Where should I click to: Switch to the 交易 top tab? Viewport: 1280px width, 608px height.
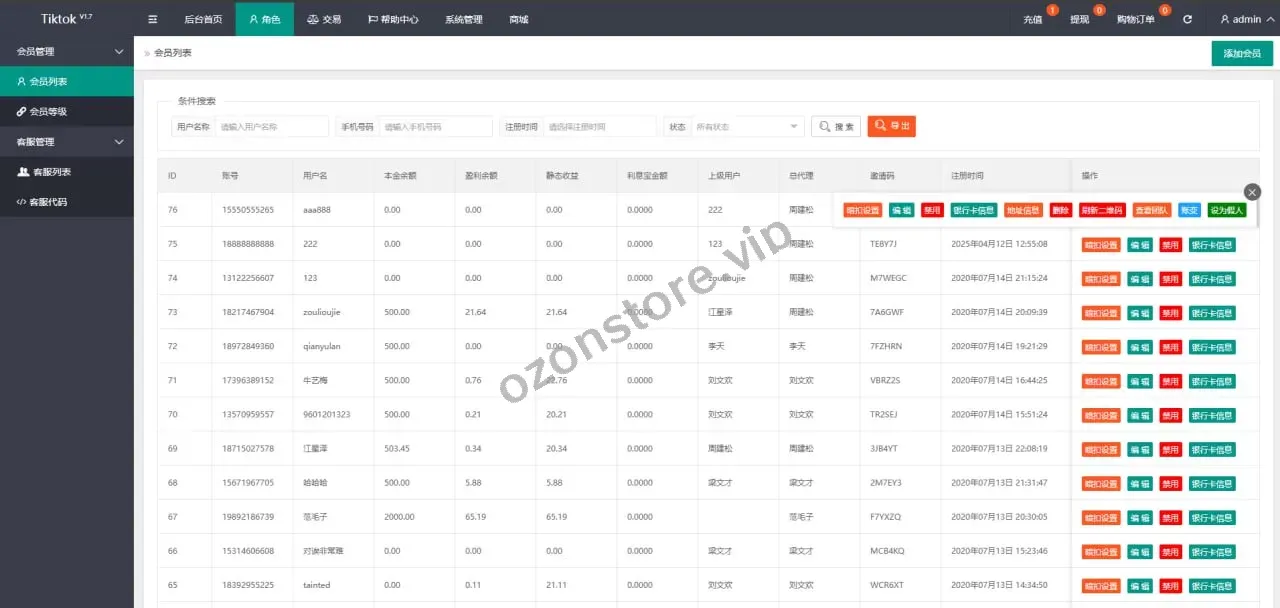(323, 19)
